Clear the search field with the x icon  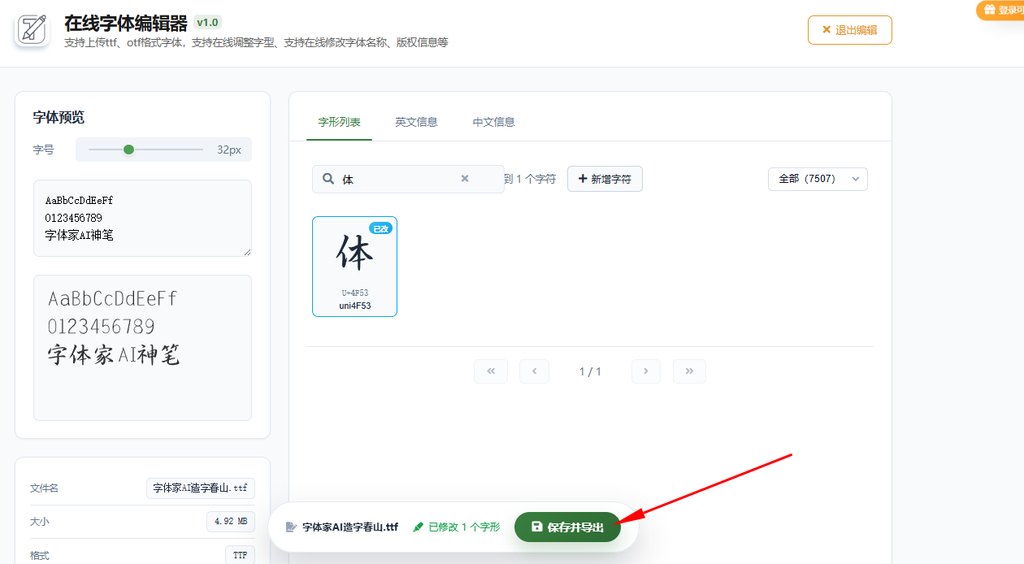pyautogui.click(x=464, y=178)
